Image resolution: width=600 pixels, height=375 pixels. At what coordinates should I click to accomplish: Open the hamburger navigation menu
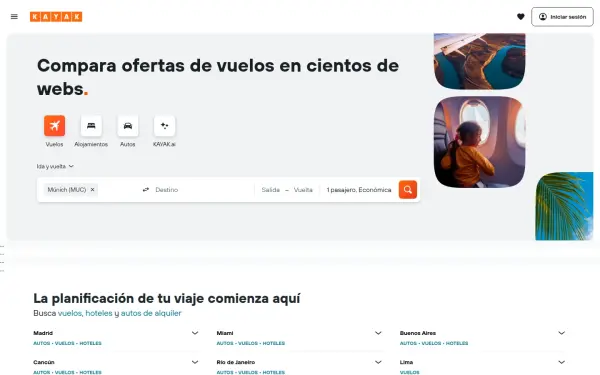click(14, 17)
